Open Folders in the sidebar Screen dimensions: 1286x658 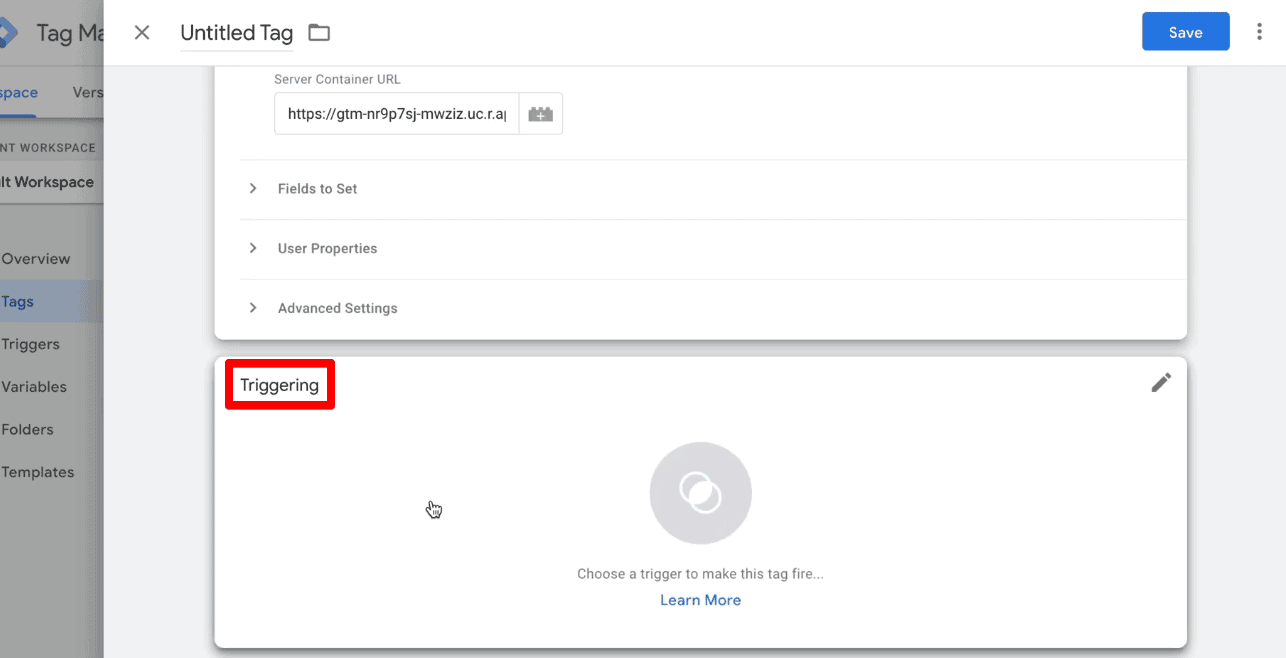point(28,430)
